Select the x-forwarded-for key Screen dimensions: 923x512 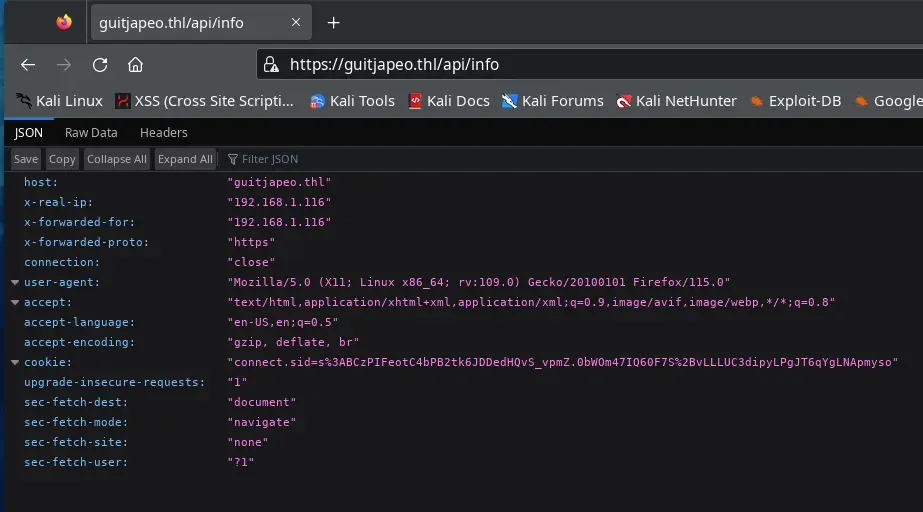[79, 222]
